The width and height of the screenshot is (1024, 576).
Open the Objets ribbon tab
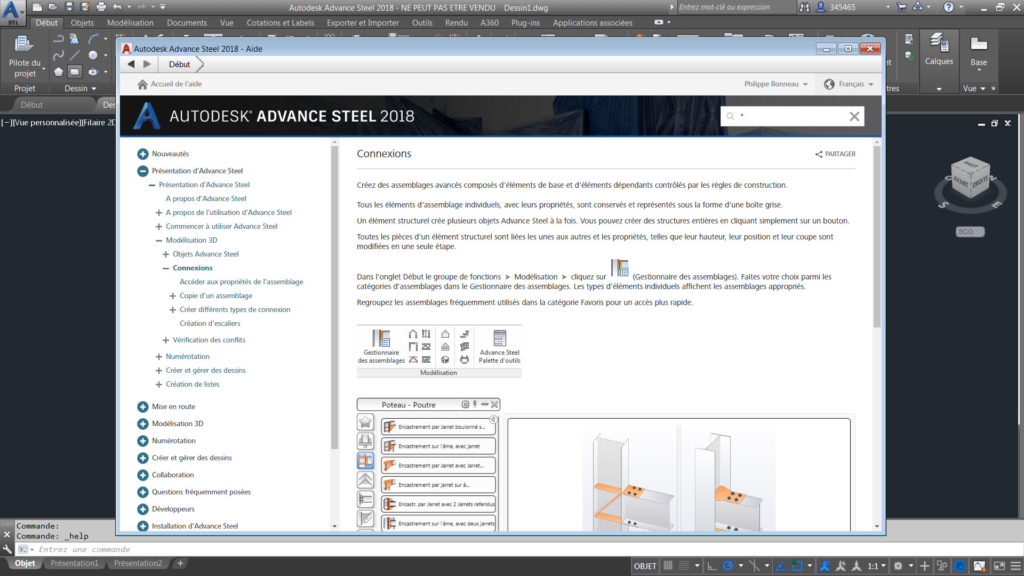click(x=82, y=23)
